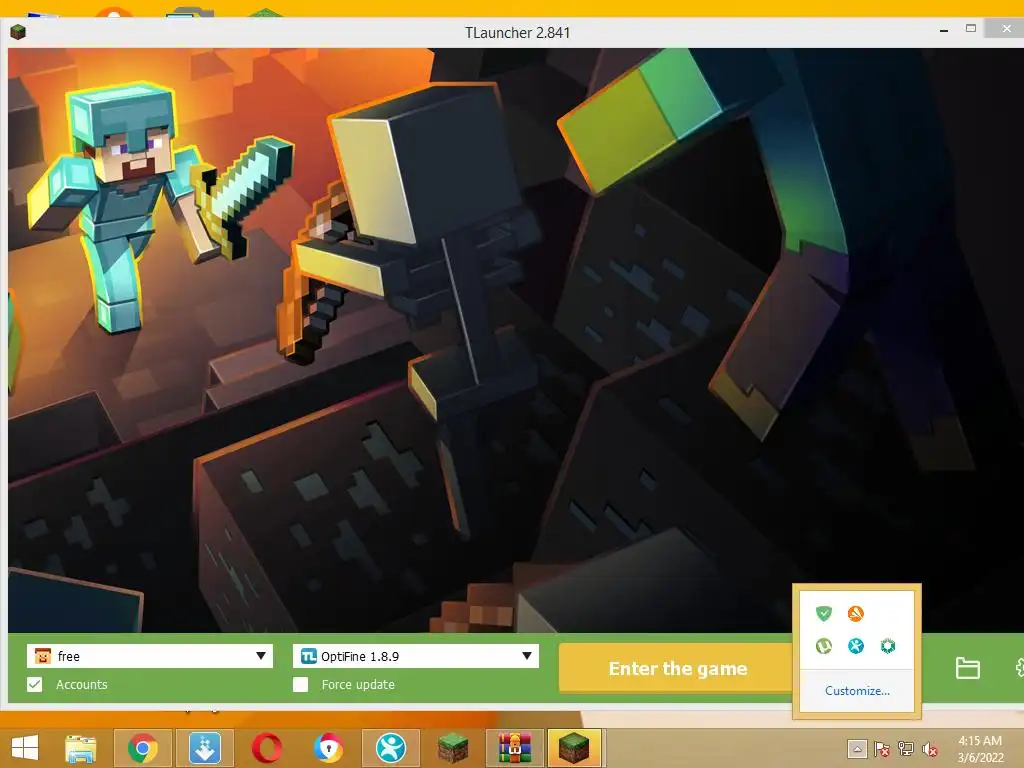Click Customize... link in tray popup
The image size is (1024, 768).
tap(857, 690)
